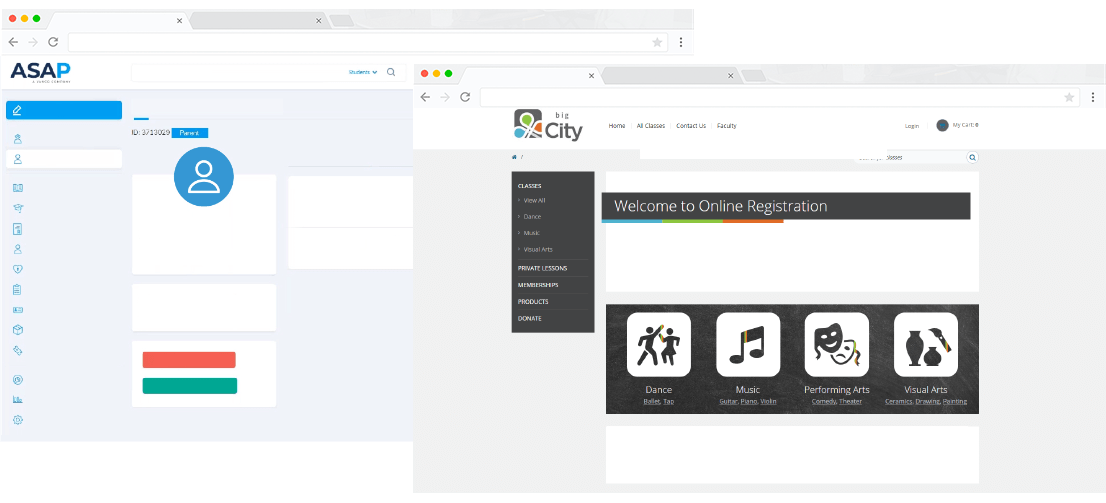Click the person icon above the shield icon
Viewport: 1106px width, 503px height.
(x=18, y=249)
